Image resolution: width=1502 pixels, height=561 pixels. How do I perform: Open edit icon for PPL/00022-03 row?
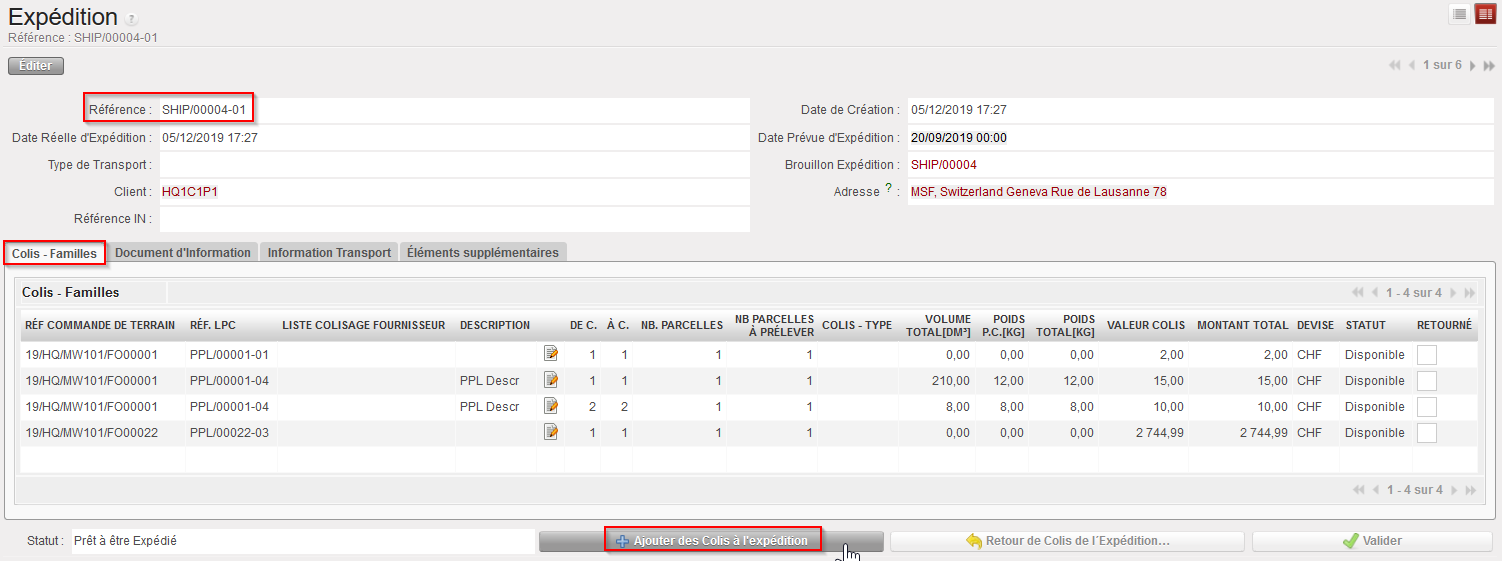[551, 432]
